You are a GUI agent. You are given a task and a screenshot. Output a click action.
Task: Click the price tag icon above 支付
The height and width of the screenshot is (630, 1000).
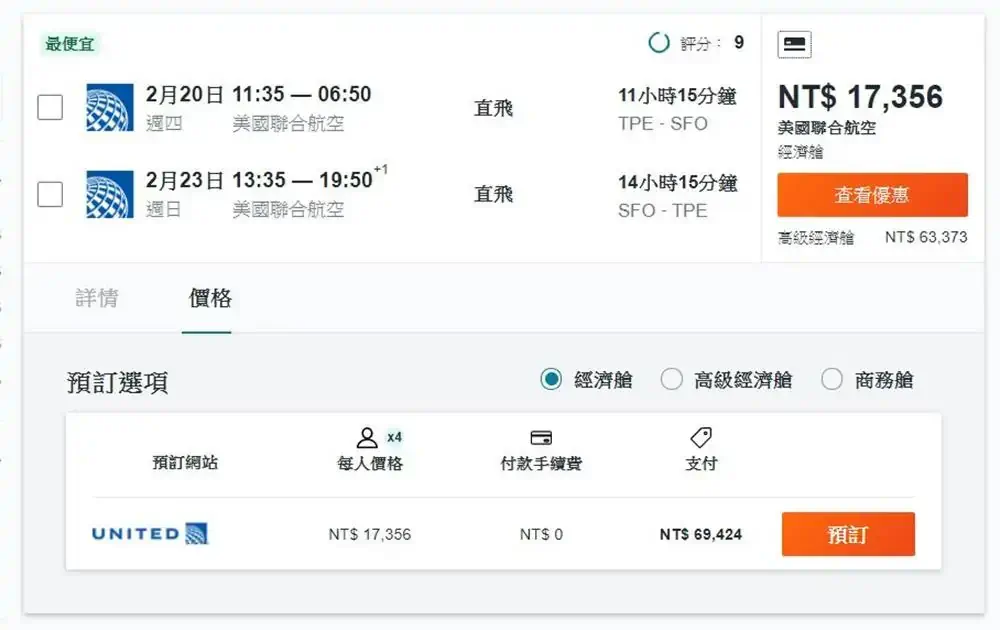tap(701, 437)
